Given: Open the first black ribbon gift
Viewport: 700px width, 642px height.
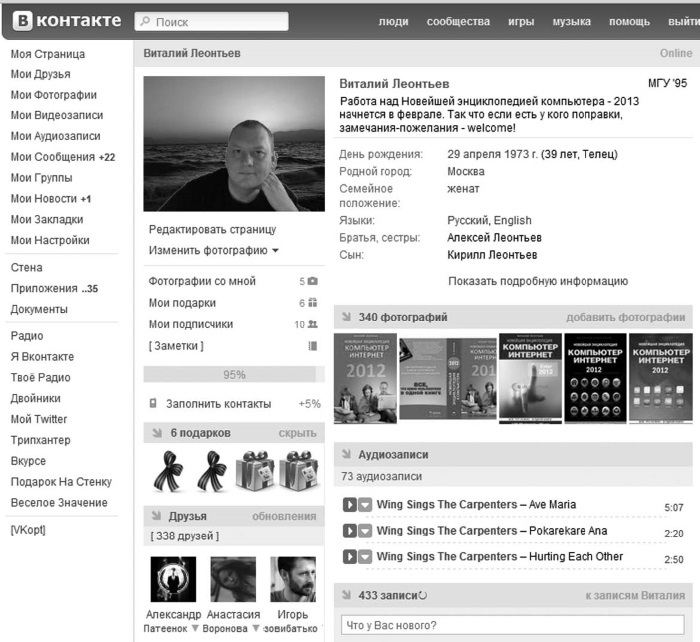Looking at the screenshot, I should 168,471.
